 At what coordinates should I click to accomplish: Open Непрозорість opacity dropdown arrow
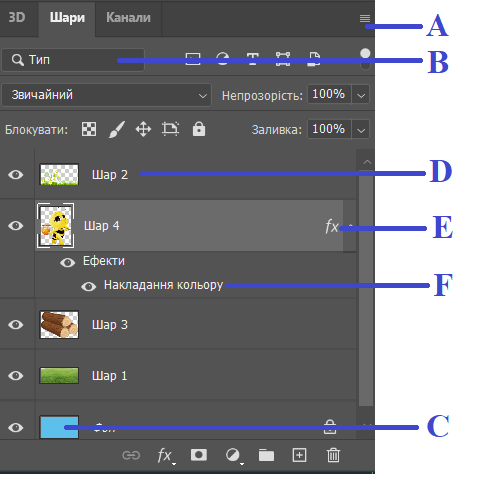click(x=360, y=95)
